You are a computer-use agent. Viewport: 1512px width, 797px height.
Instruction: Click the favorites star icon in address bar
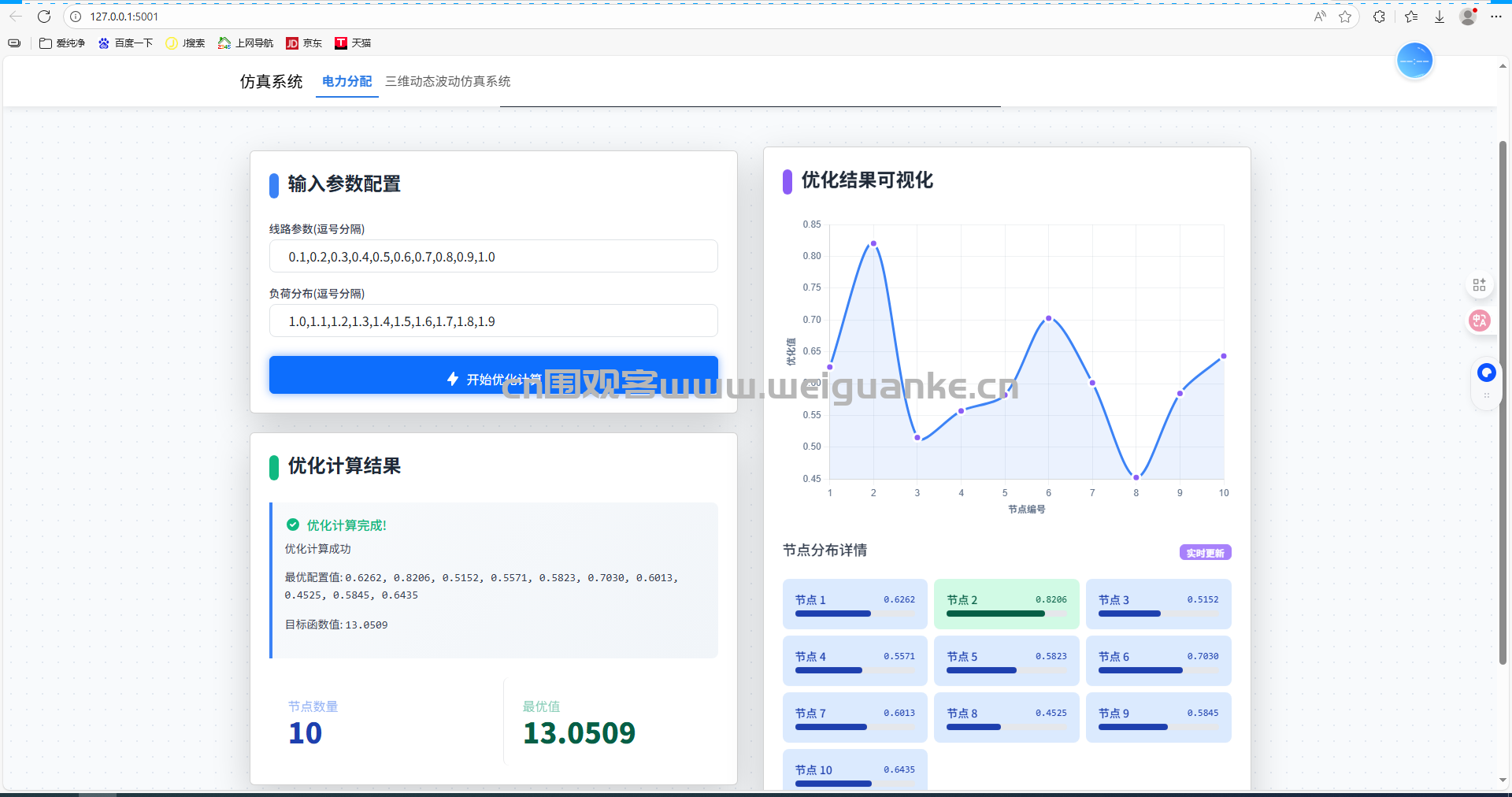click(x=1345, y=17)
